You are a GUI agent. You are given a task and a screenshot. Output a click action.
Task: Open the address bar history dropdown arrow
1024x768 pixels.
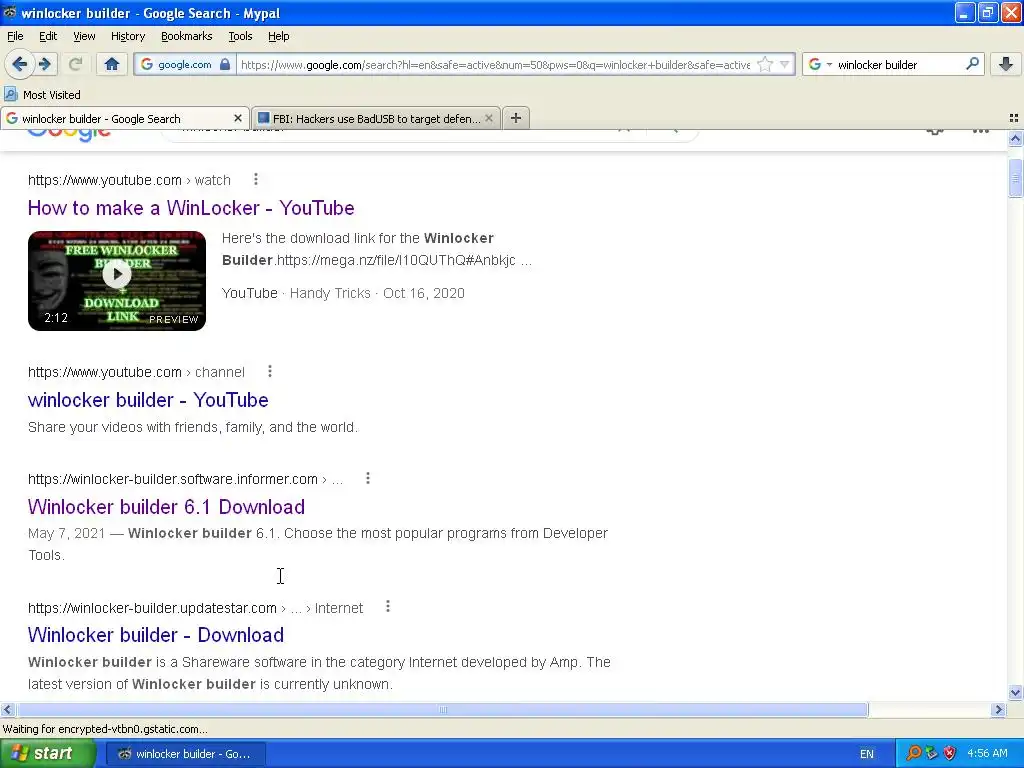click(x=784, y=64)
